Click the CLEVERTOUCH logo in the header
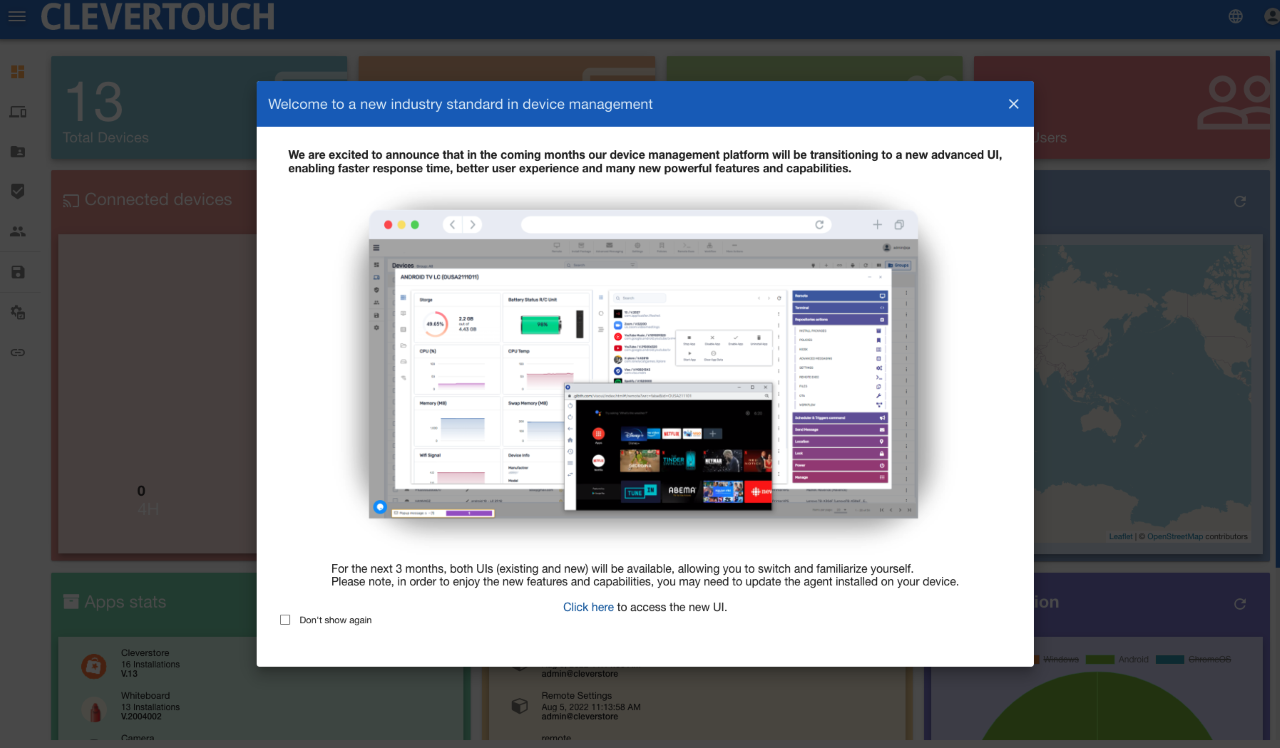The width and height of the screenshot is (1280, 748). 158,16
